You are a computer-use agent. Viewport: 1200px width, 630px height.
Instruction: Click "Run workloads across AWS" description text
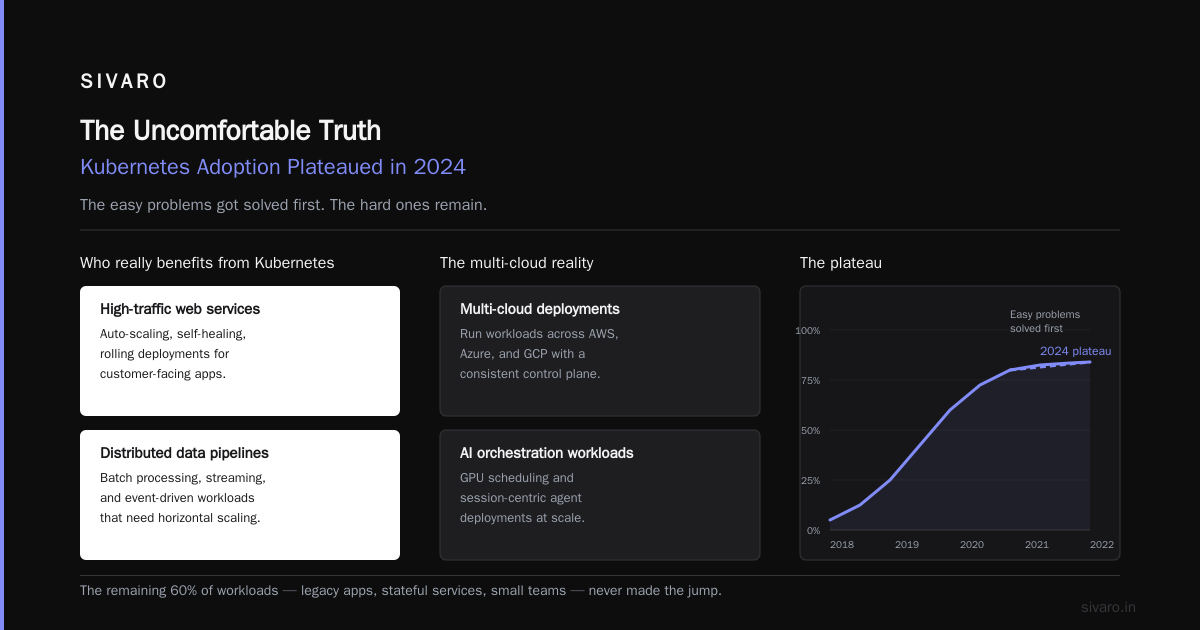coord(539,354)
